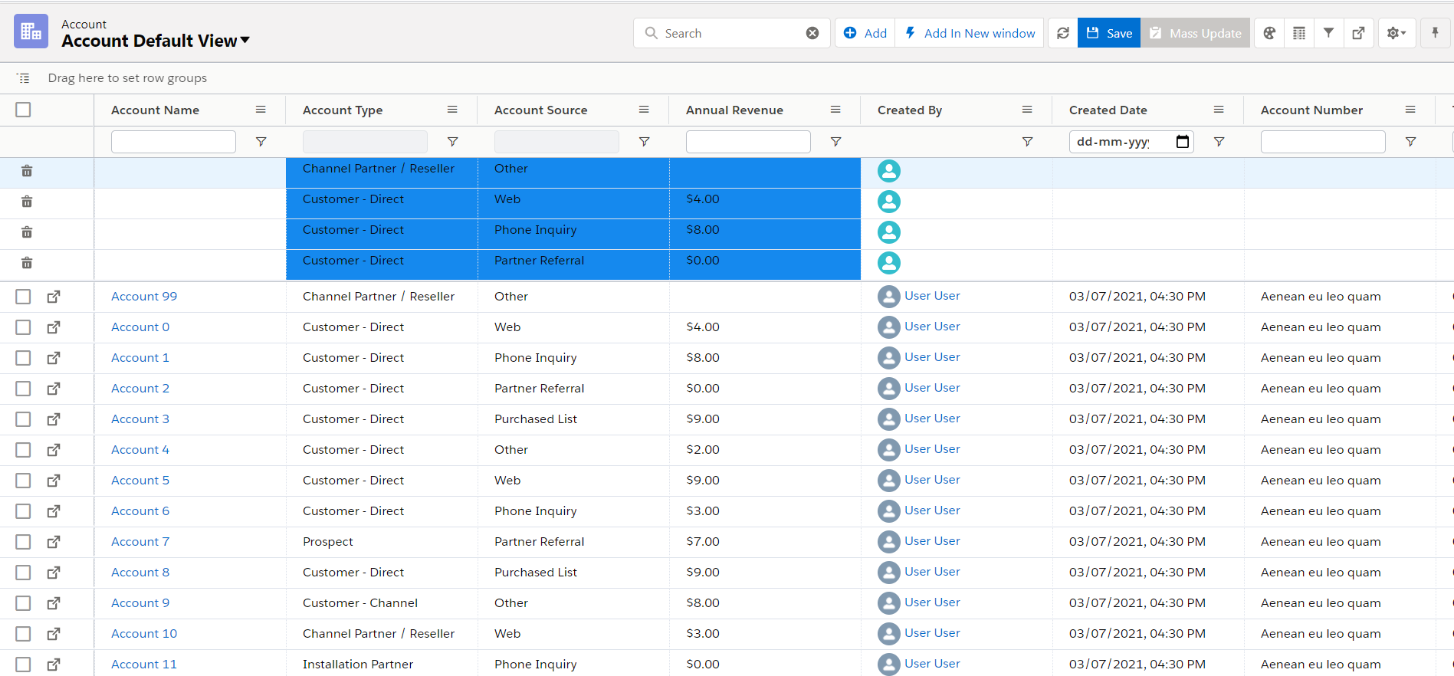Open the Annual Revenue column menu
The height and width of the screenshot is (676, 1454).
pyautogui.click(x=835, y=110)
